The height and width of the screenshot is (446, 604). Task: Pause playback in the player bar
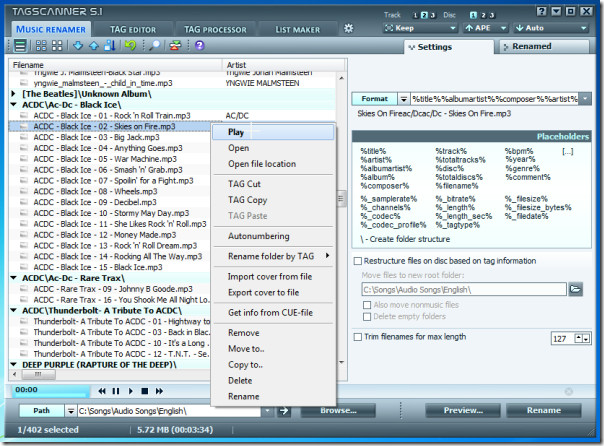[x=116, y=391]
